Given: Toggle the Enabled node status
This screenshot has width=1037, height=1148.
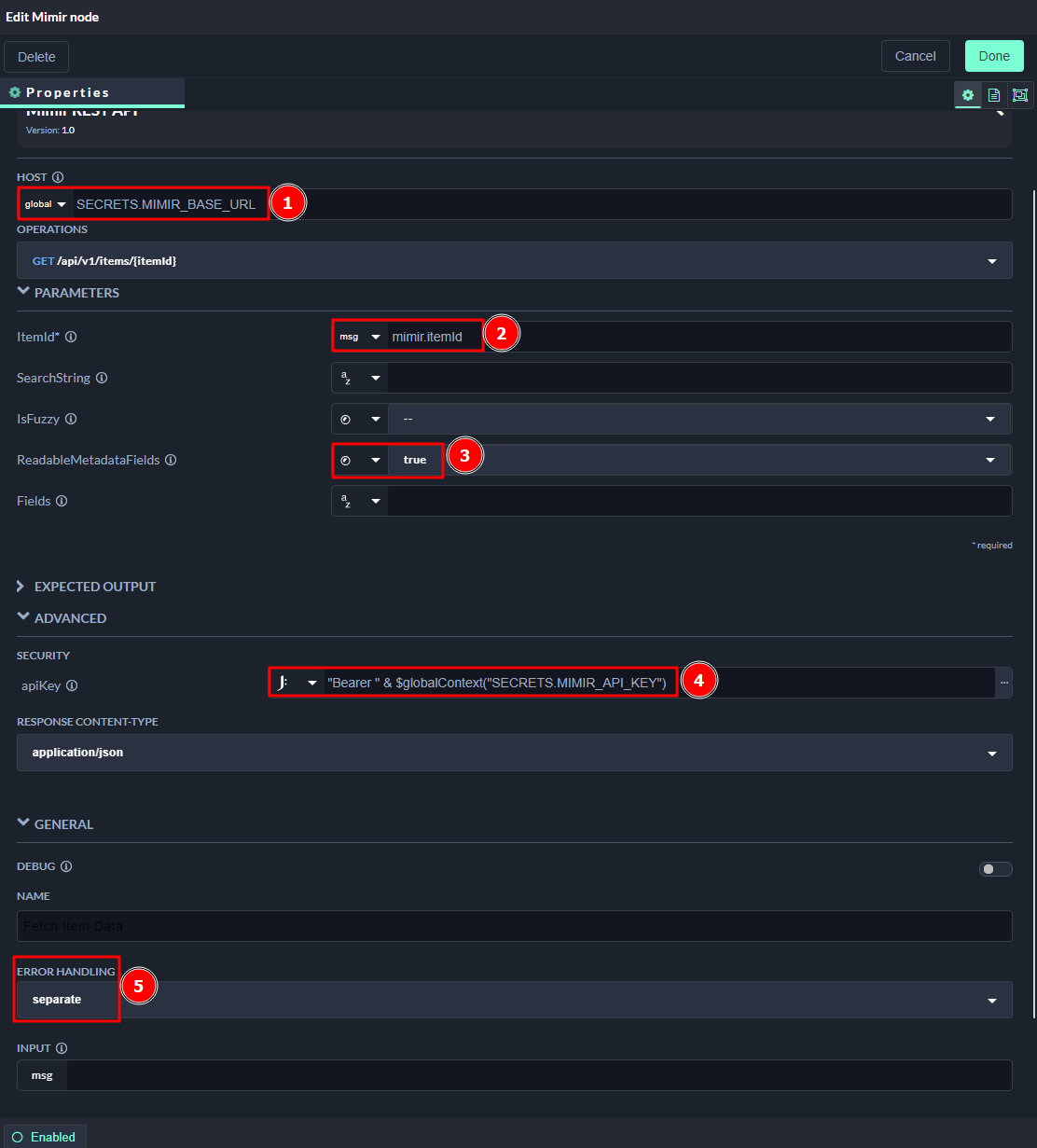Looking at the screenshot, I should pos(44,1137).
